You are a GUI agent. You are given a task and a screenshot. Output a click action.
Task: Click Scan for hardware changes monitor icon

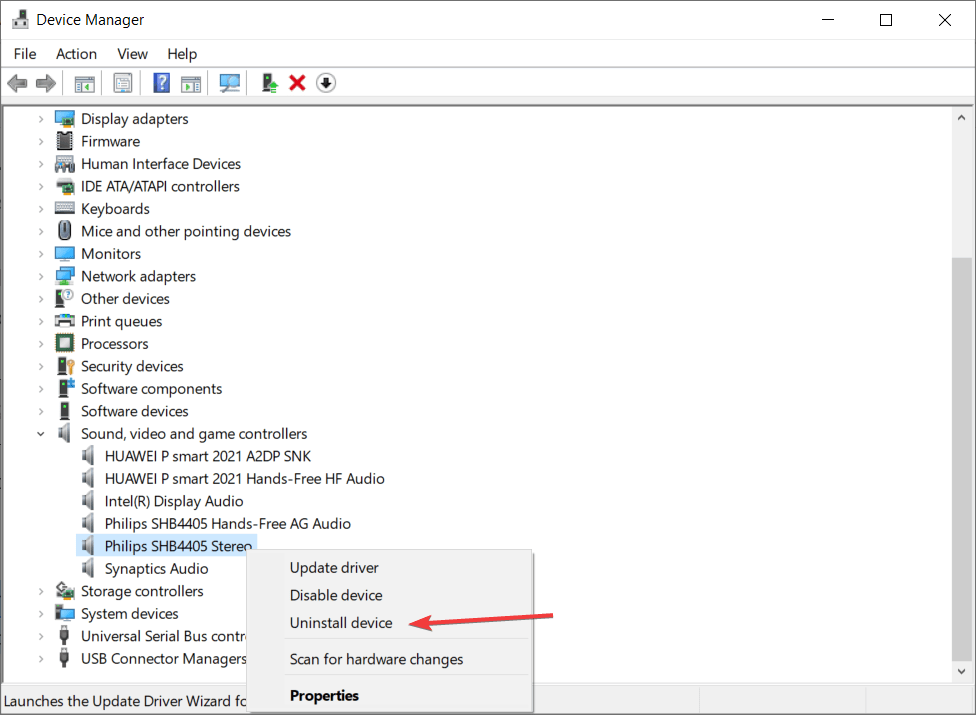[230, 83]
